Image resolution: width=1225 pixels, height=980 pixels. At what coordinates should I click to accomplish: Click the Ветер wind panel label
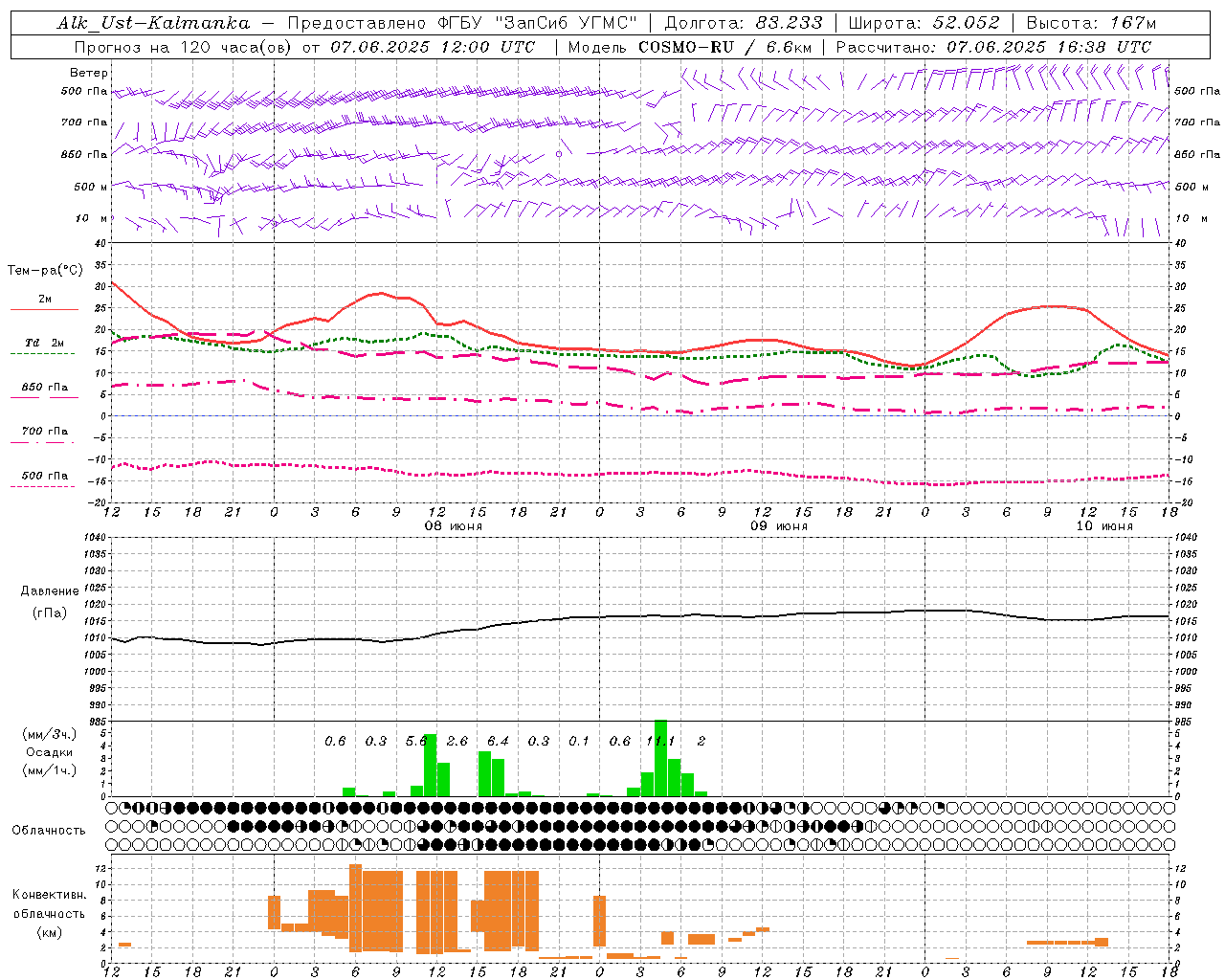pyautogui.click(x=88, y=73)
